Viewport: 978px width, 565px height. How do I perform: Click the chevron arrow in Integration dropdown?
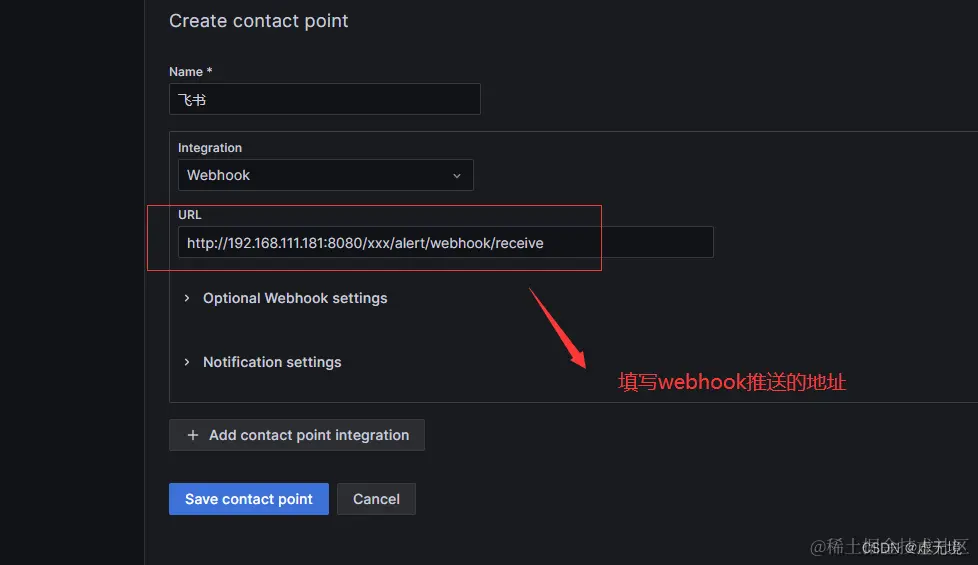tap(457, 176)
